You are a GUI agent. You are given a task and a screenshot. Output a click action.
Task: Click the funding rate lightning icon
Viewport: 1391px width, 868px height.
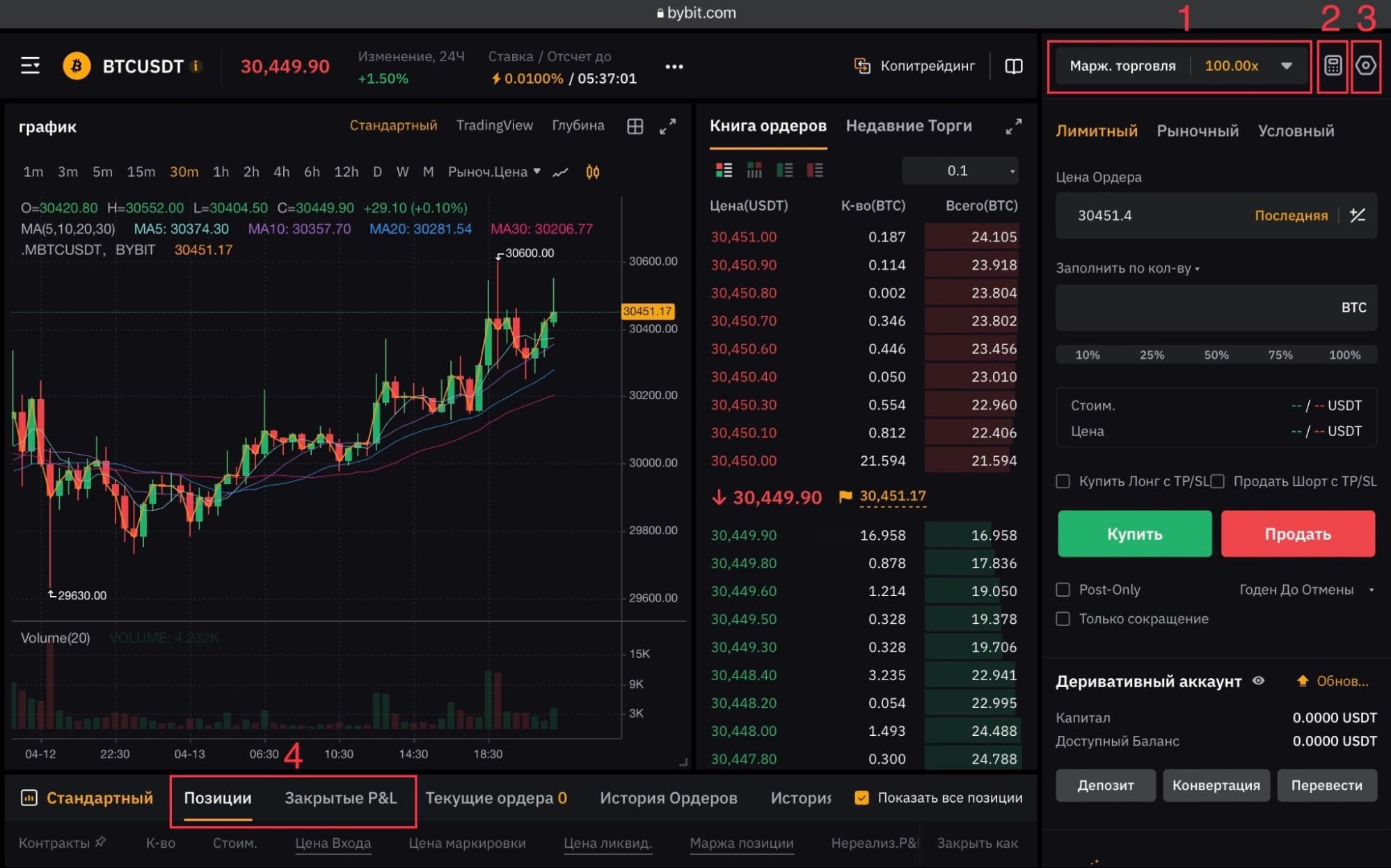(x=496, y=79)
